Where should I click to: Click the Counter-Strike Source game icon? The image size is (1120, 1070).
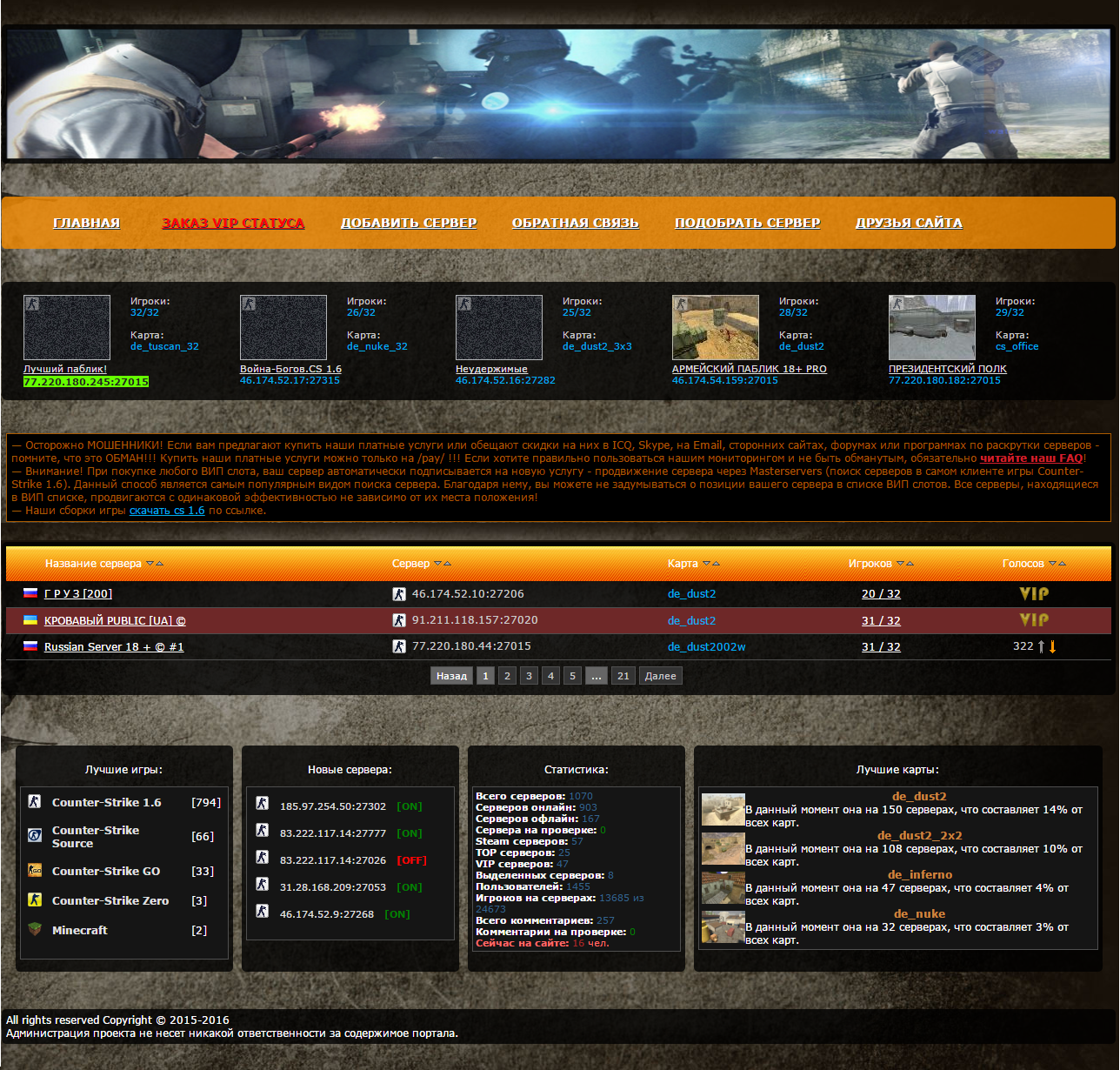tap(35, 835)
